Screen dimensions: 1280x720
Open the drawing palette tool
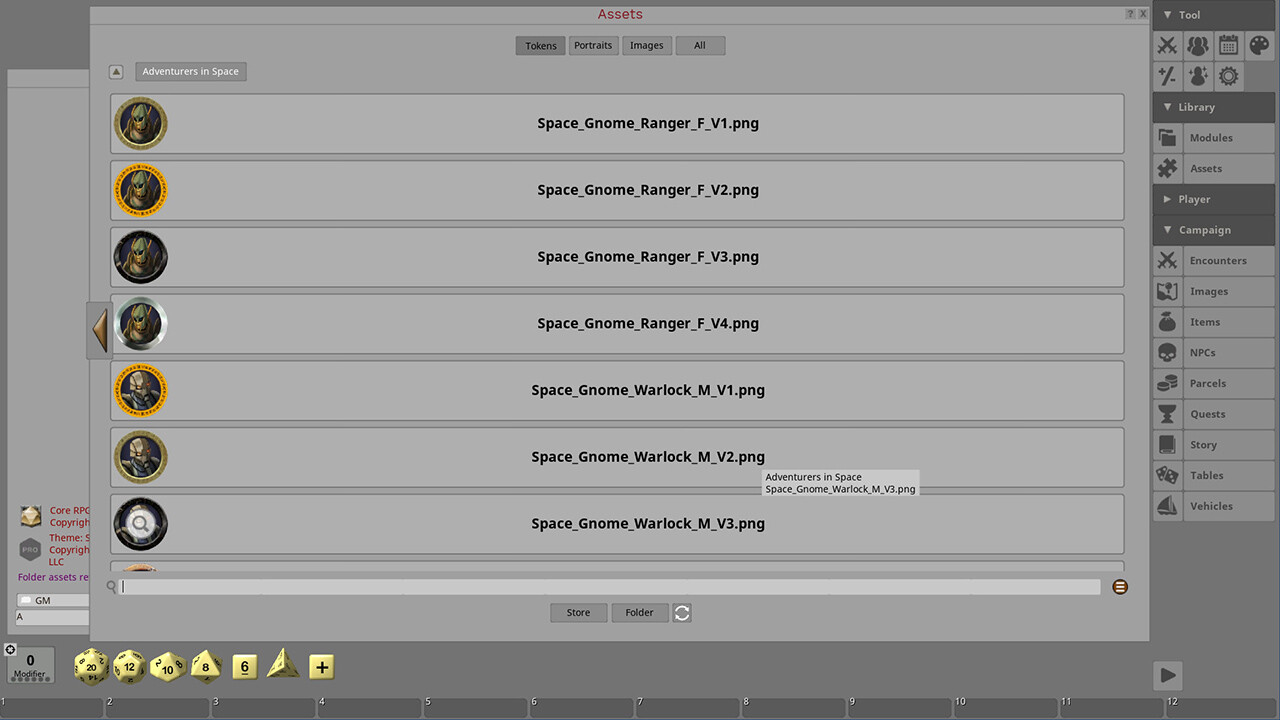(x=1258, y=45)
